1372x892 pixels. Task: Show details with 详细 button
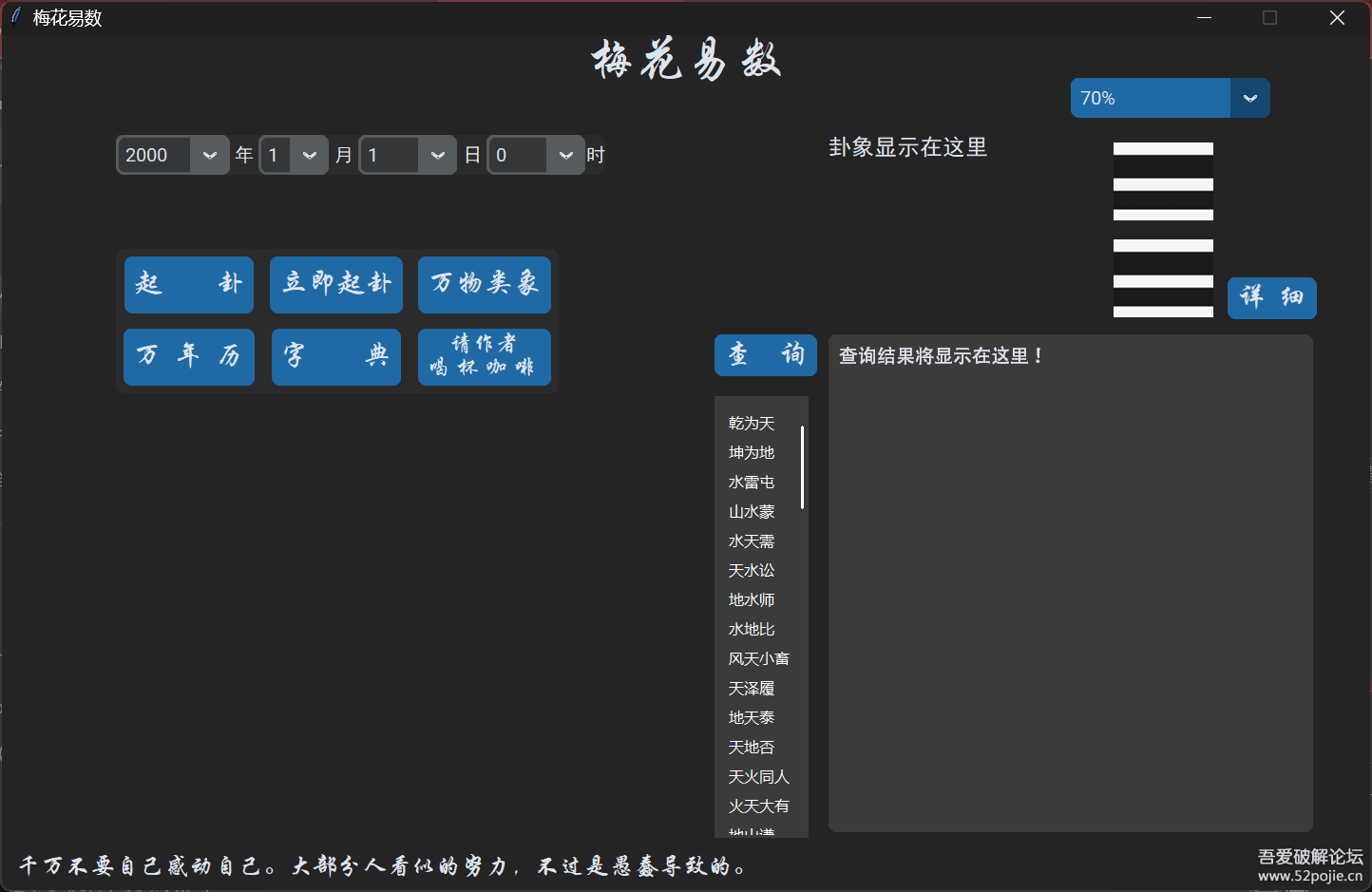coord(1272,298)
